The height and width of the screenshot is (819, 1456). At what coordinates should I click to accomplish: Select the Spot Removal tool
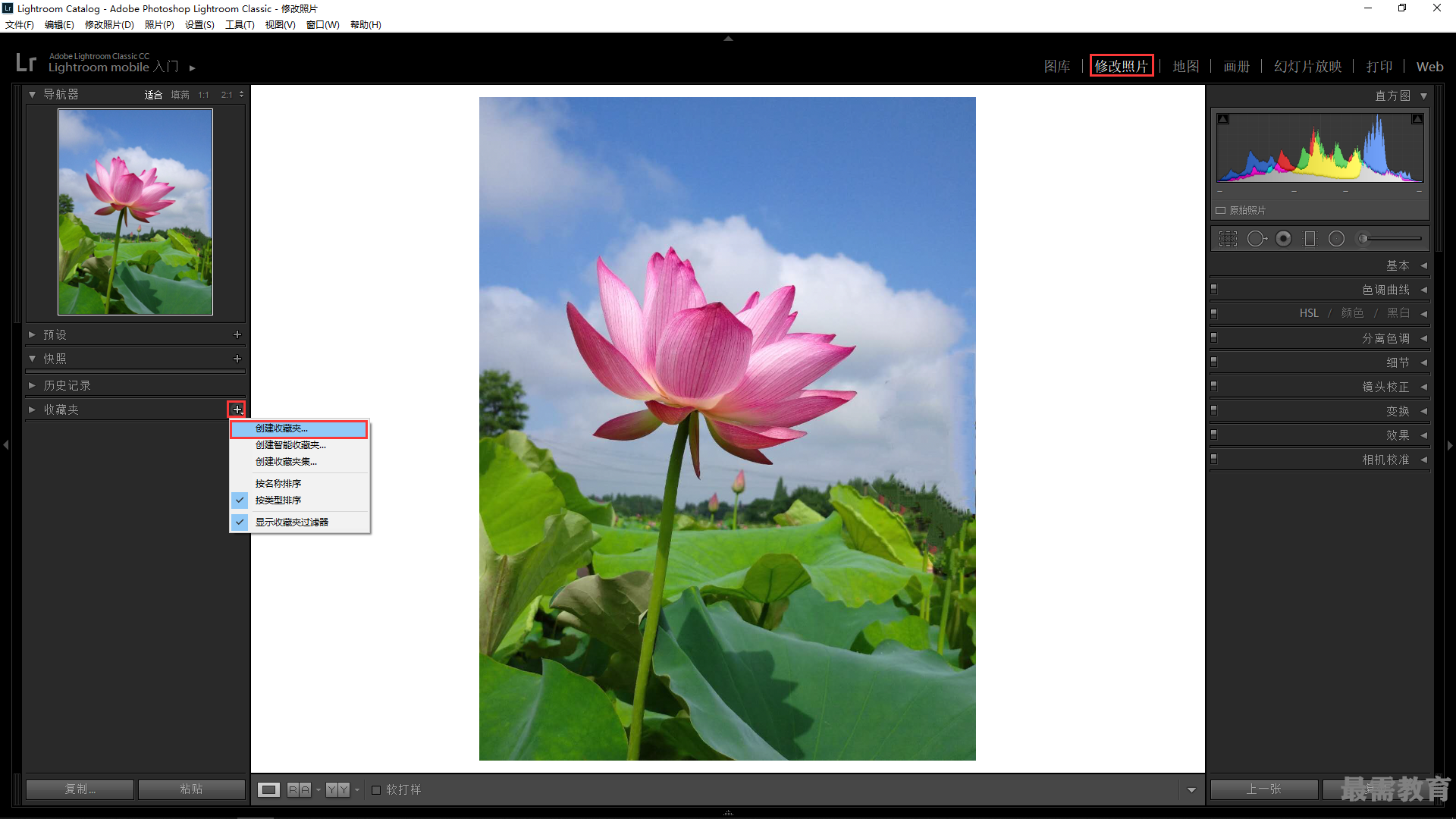(1257, 239)
